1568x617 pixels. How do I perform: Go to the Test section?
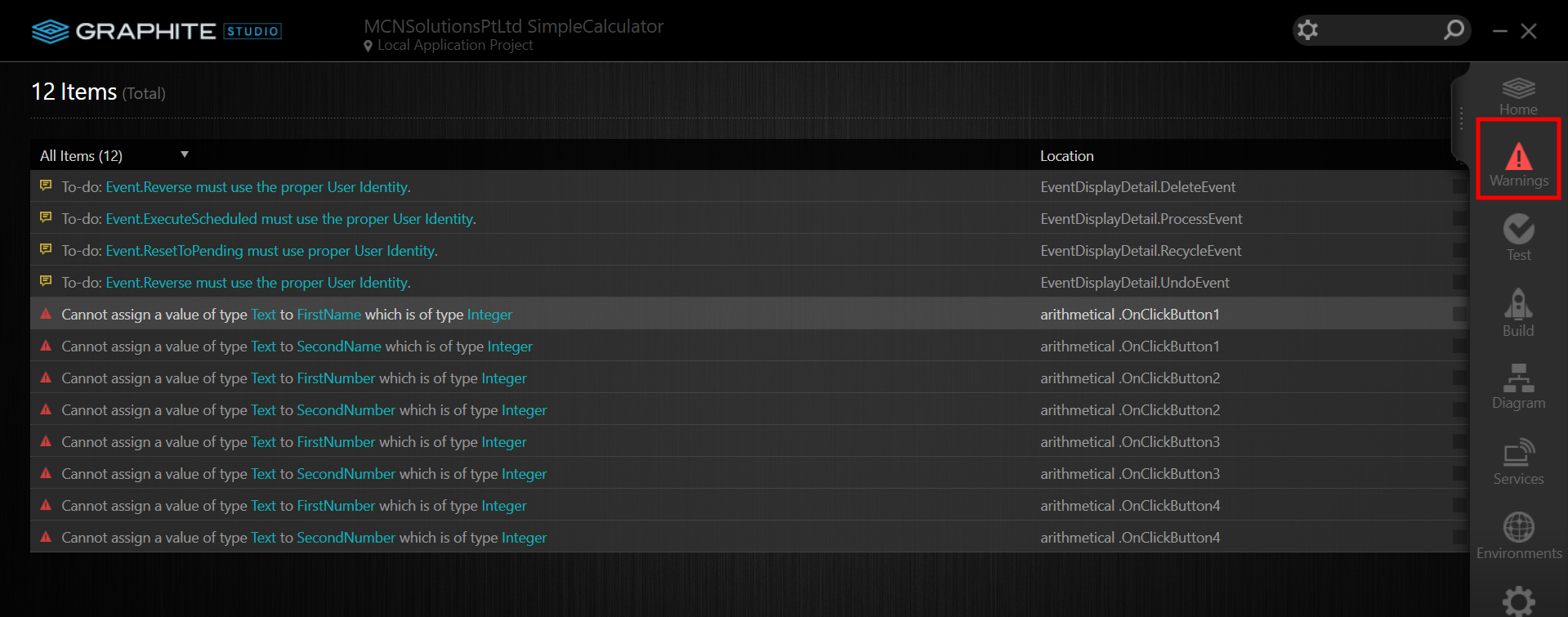coord(1518,236)
